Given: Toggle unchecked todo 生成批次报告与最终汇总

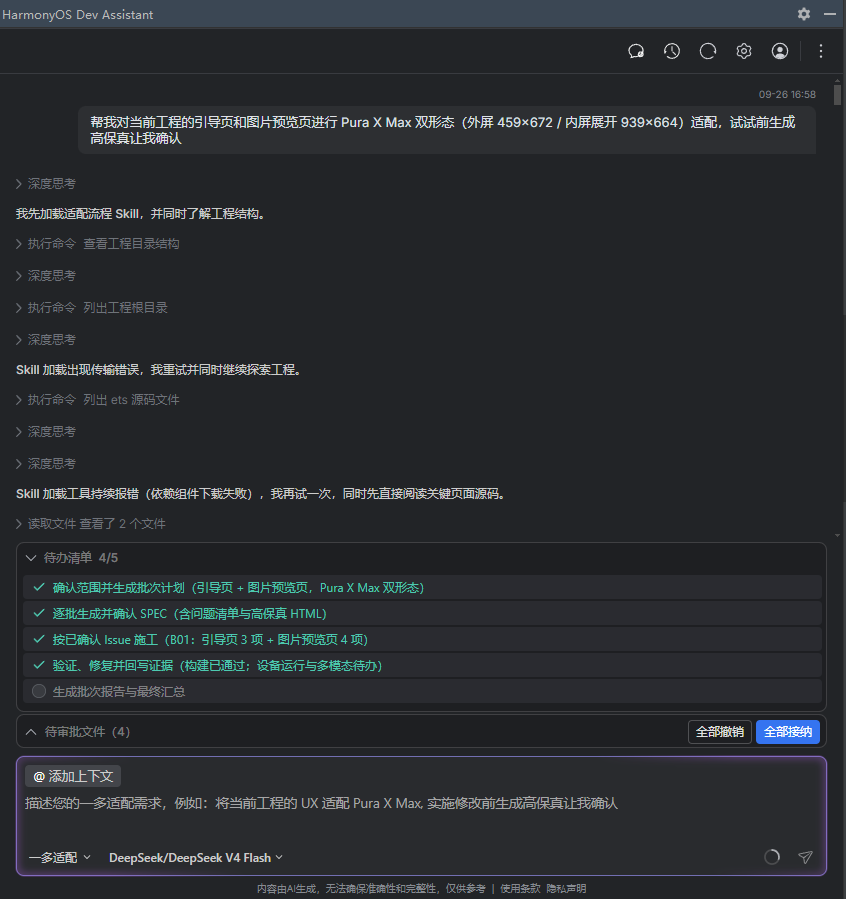Looking at the screenshot, I should pos(39,691).
